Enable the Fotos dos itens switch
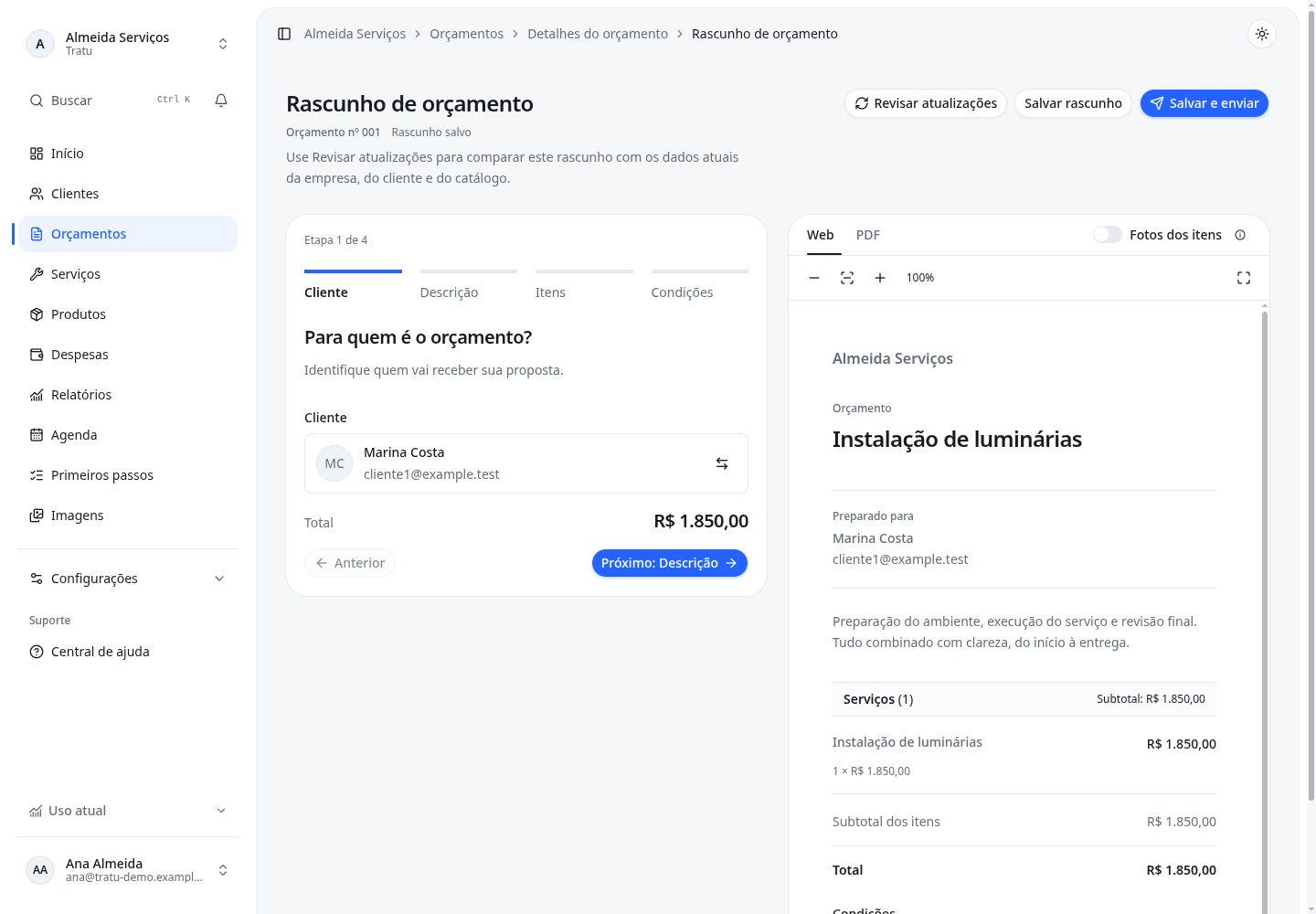 point(1108,235)
